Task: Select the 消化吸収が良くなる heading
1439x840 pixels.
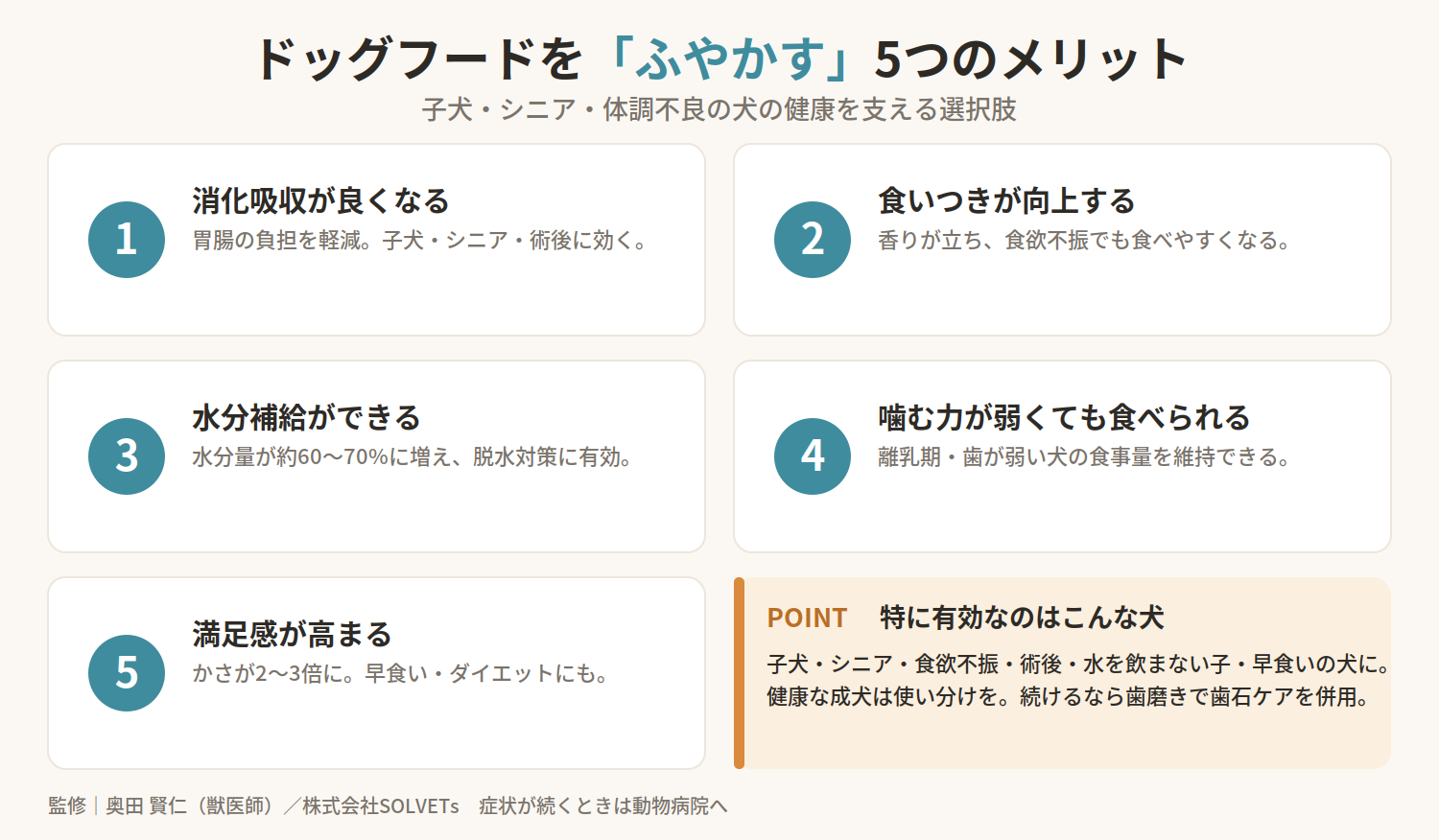Action: (x=320, y=201)
